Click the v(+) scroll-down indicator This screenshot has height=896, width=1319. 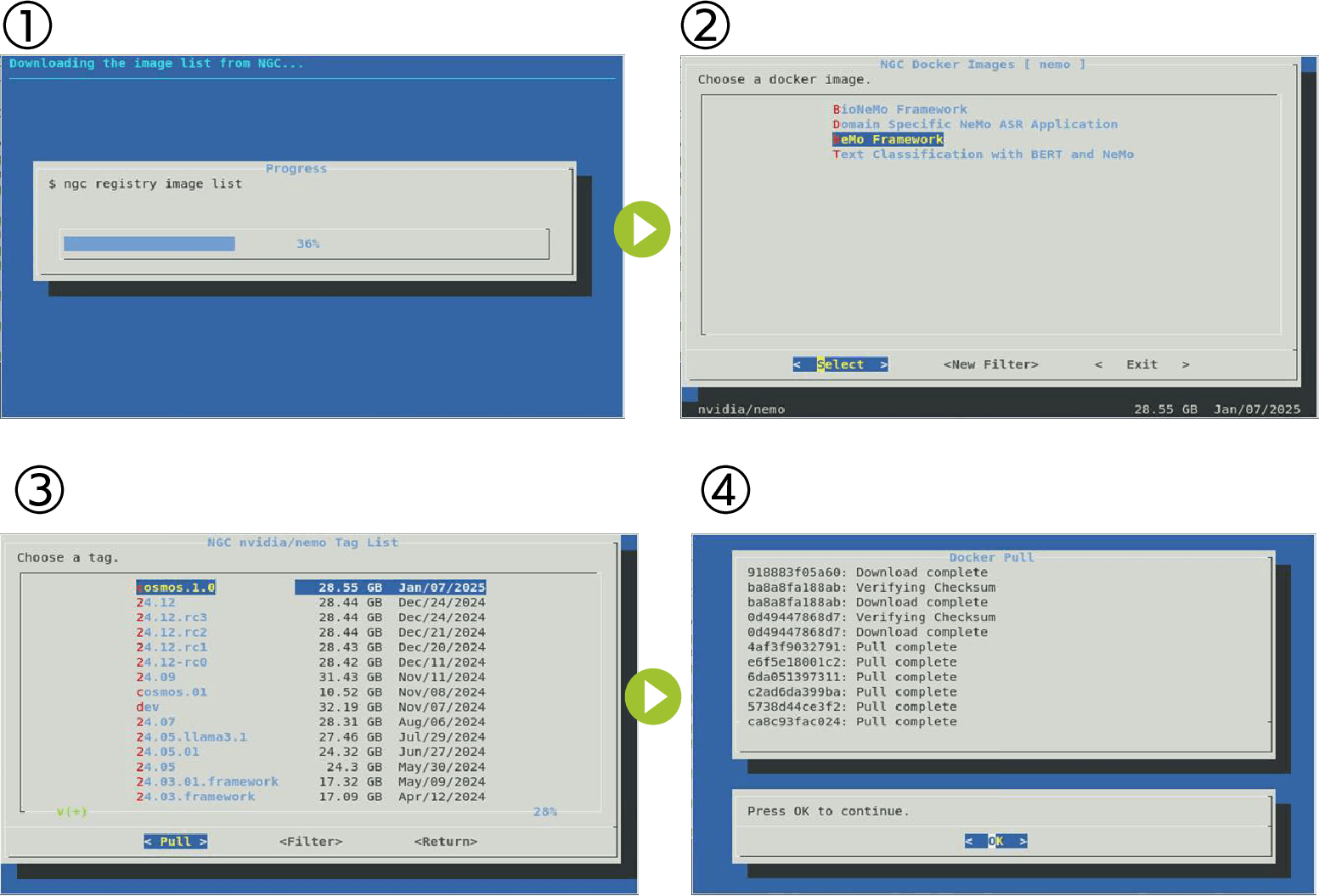tap(71, 812)
